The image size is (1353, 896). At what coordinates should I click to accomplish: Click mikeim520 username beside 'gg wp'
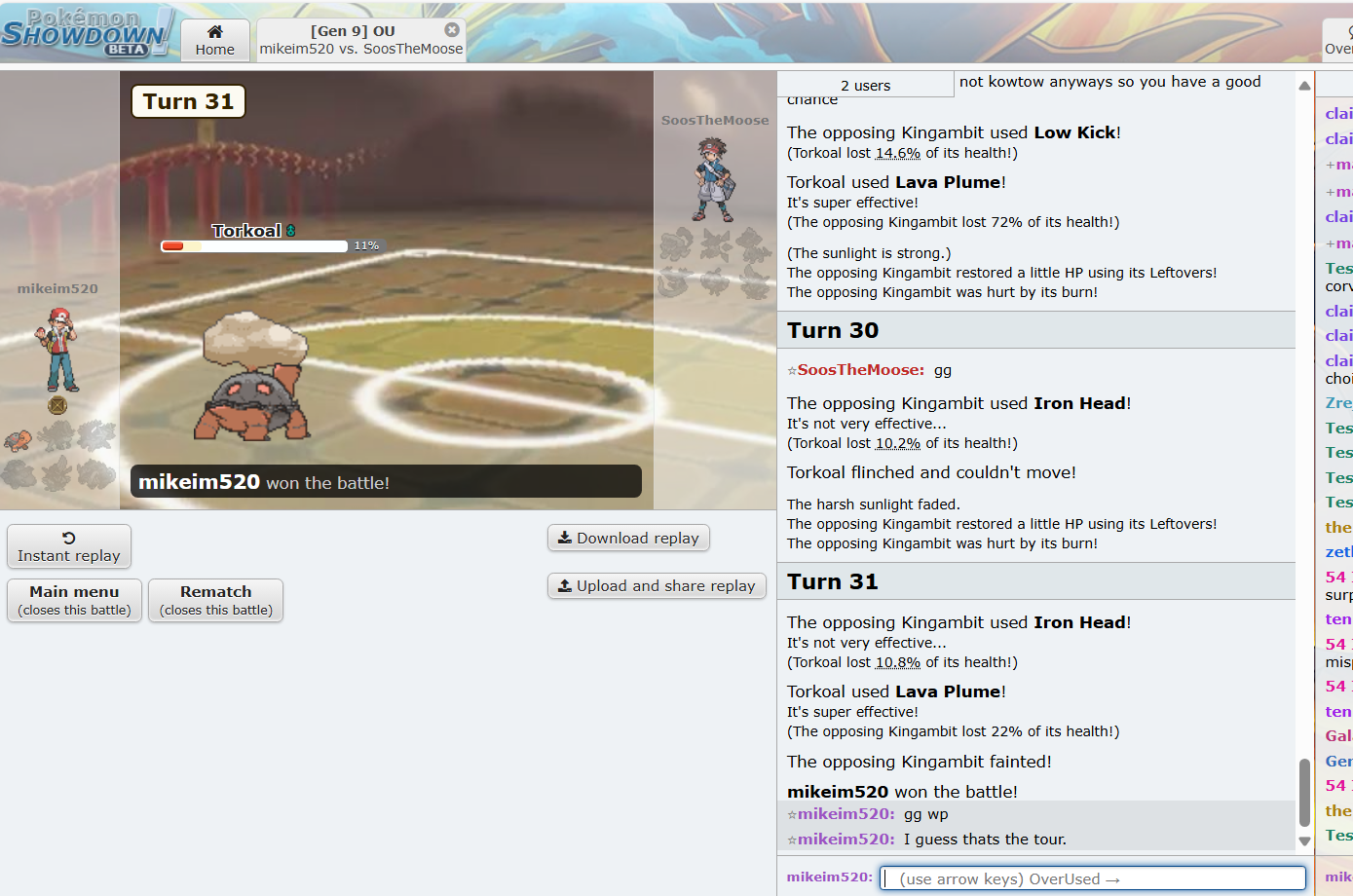(x=846, y=814)
